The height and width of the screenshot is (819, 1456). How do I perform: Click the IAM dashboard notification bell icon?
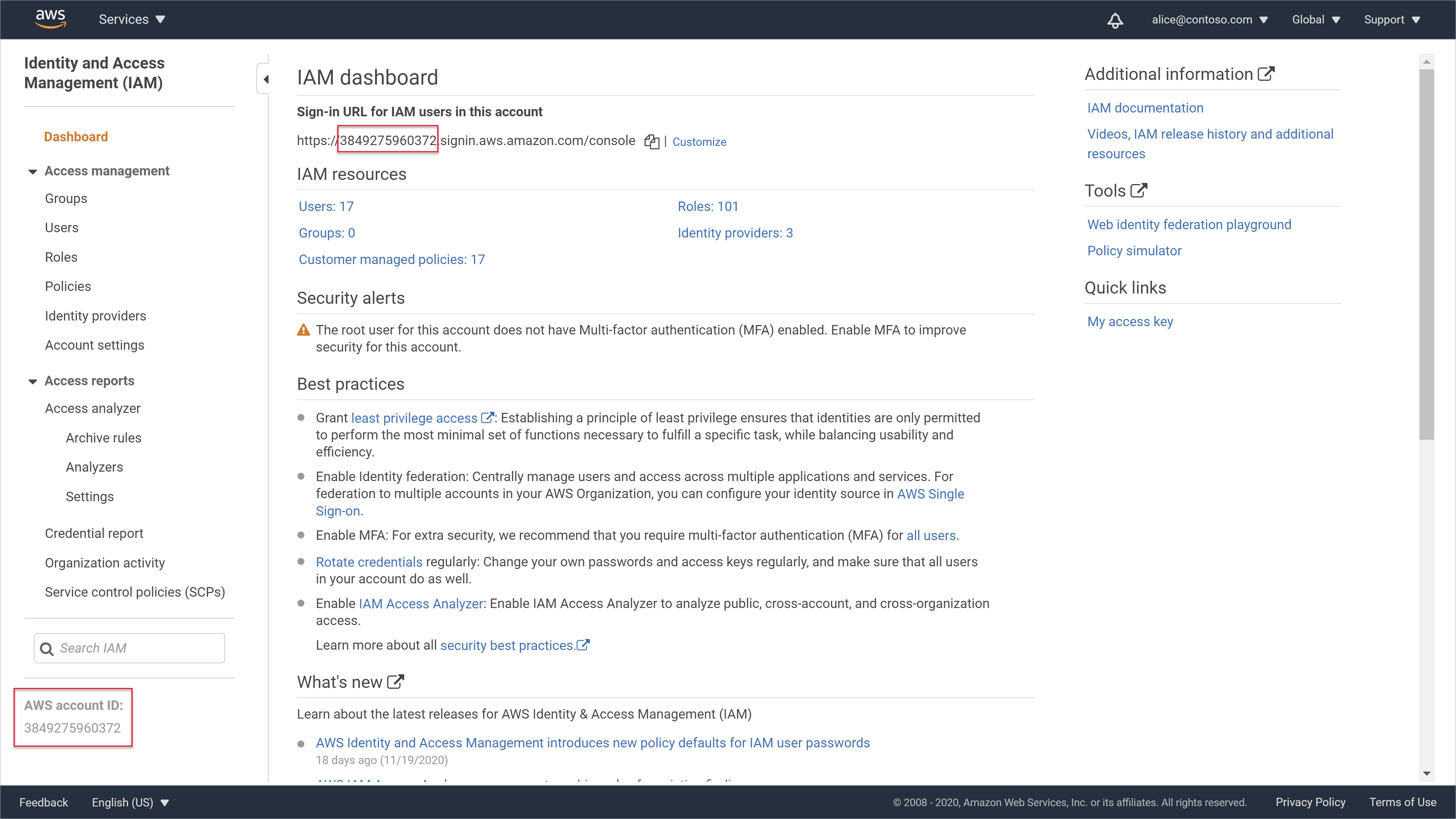click(1114, 19)
